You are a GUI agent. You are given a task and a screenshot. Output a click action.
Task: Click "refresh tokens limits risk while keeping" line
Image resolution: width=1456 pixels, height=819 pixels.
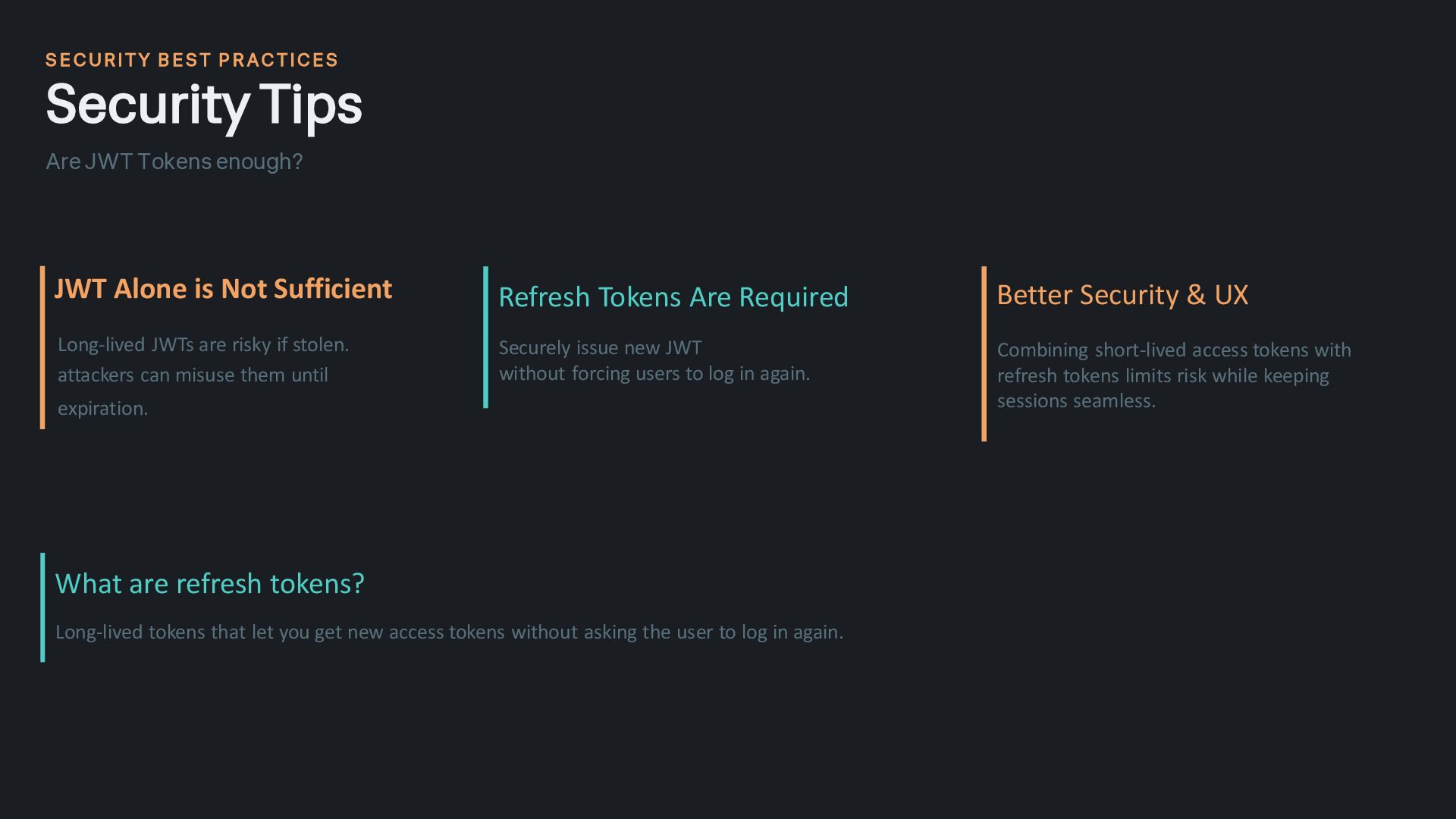[1163, 375]
